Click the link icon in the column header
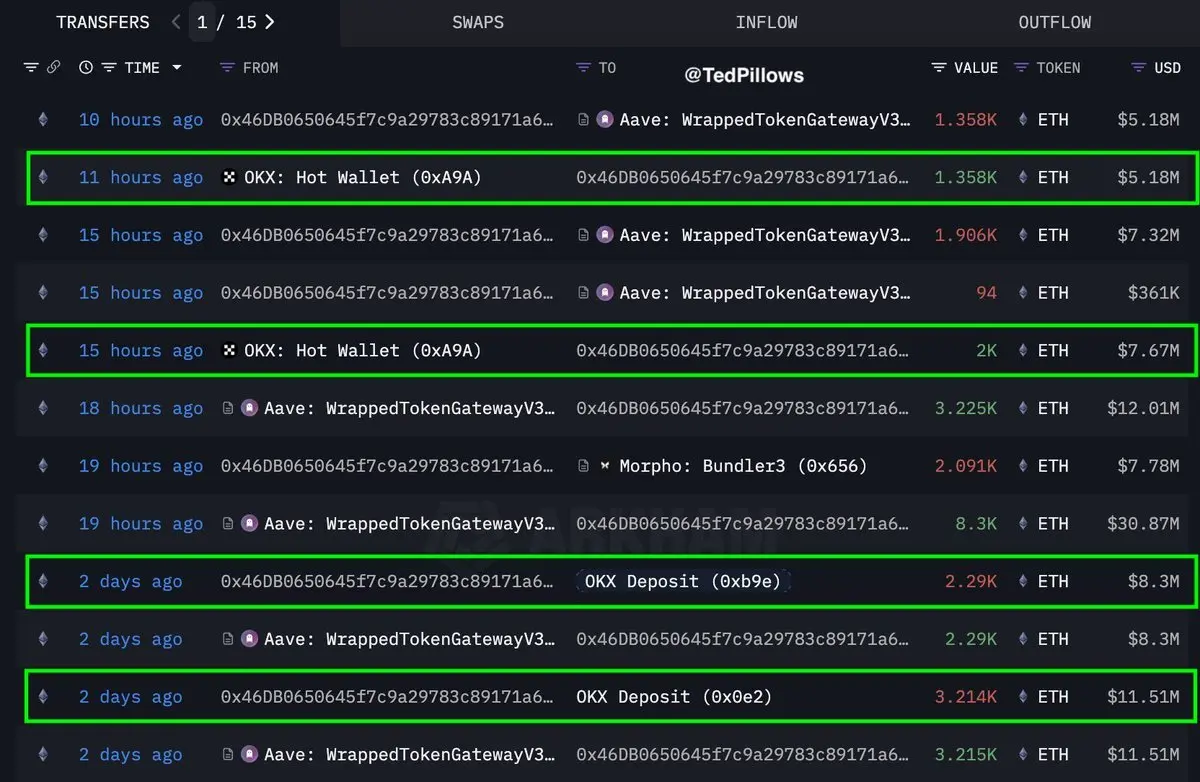The width and height of the screenshot is (1200, 782). click(54, 68)
